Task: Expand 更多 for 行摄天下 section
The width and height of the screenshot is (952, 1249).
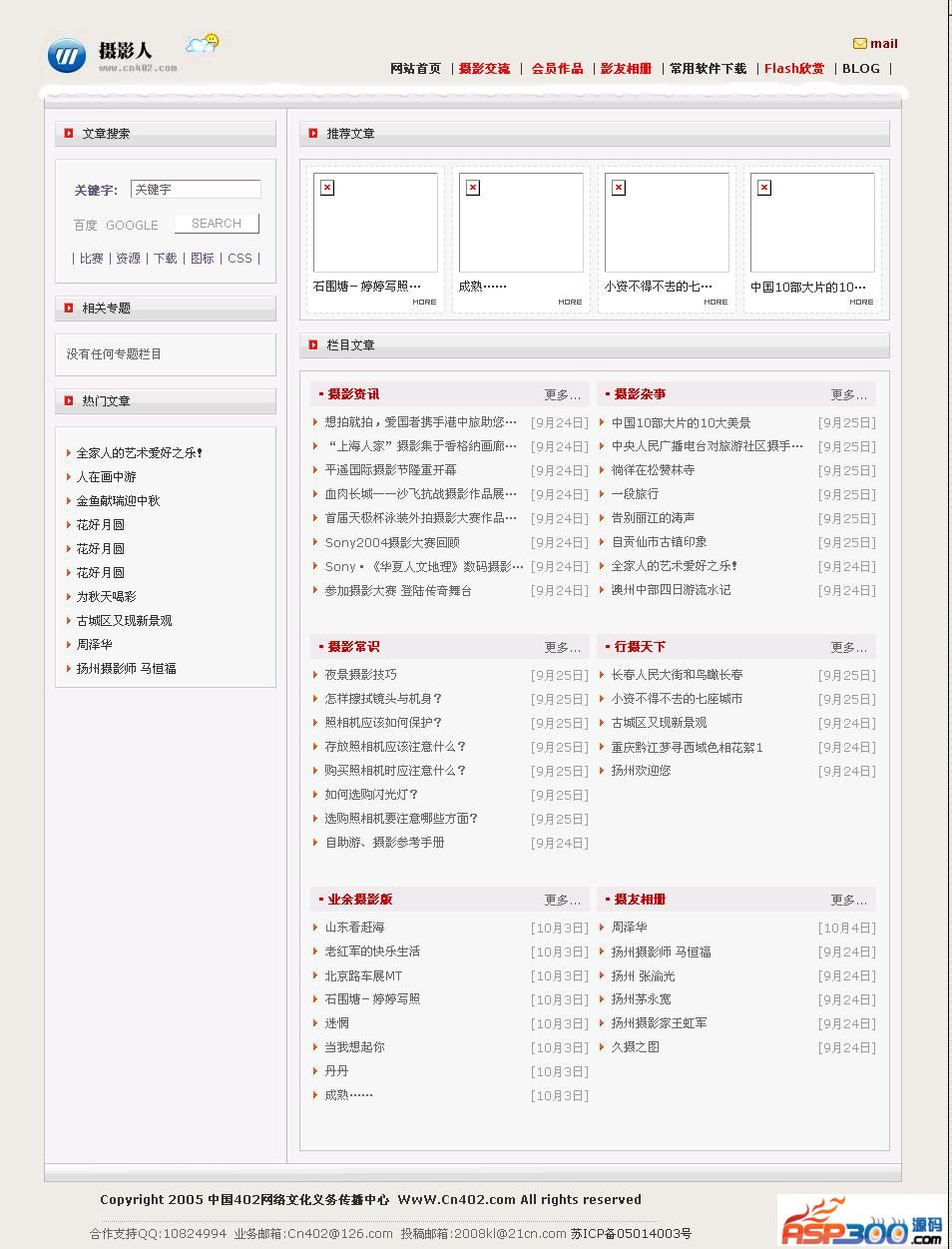Action: [x=848, y=647]
